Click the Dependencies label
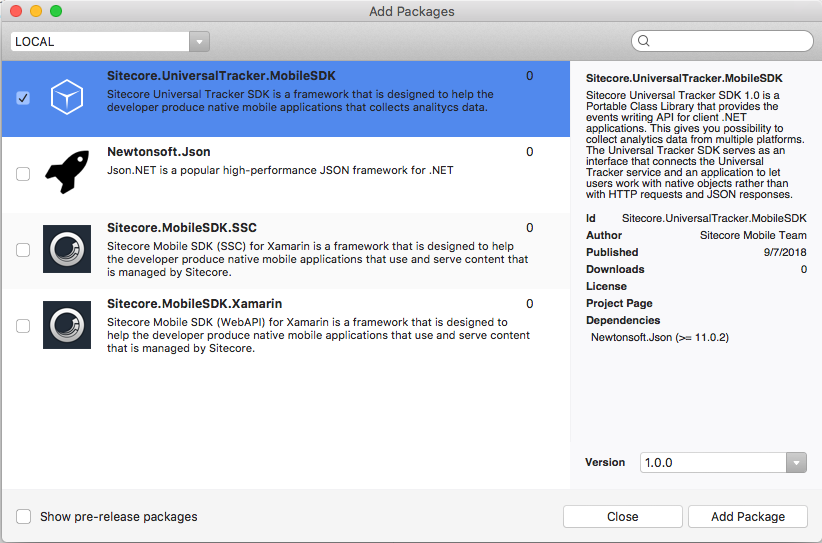The height and width of the screenshot is (543, 822). pyautogui.click(x=623, y=320)
